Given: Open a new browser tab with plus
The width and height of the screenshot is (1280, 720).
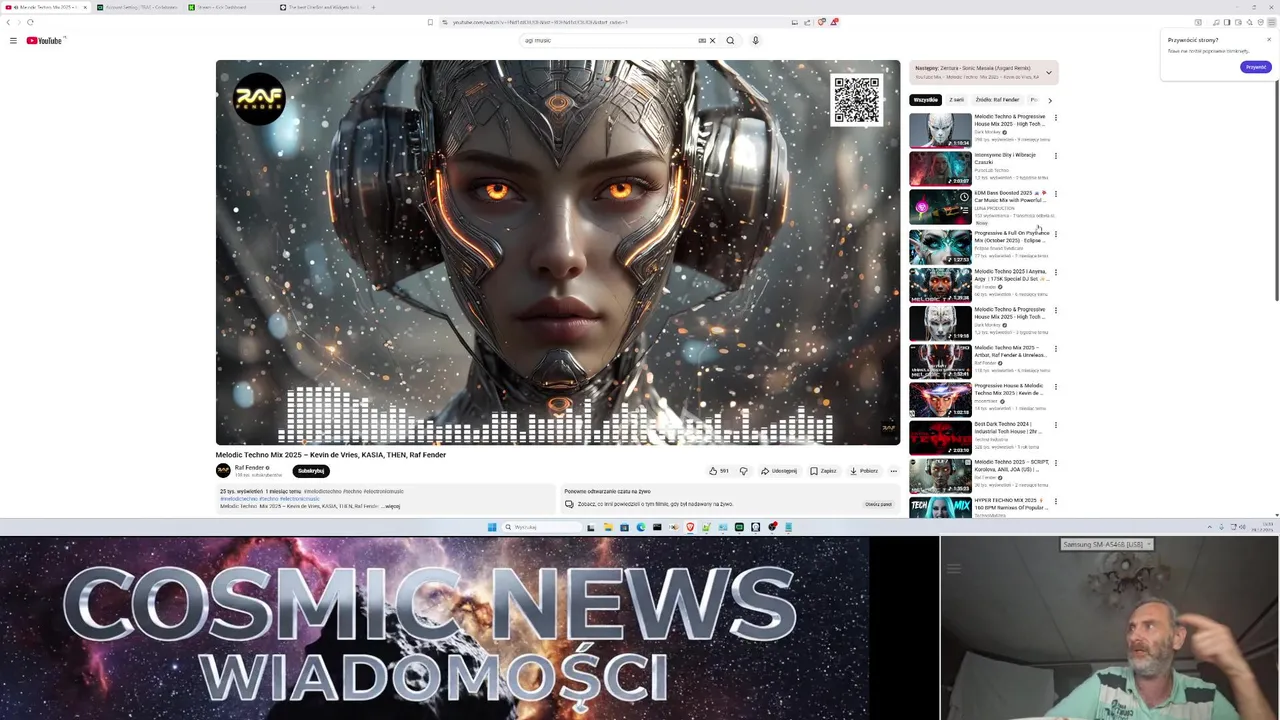Looking at the screenshot, I should (373, 7).
